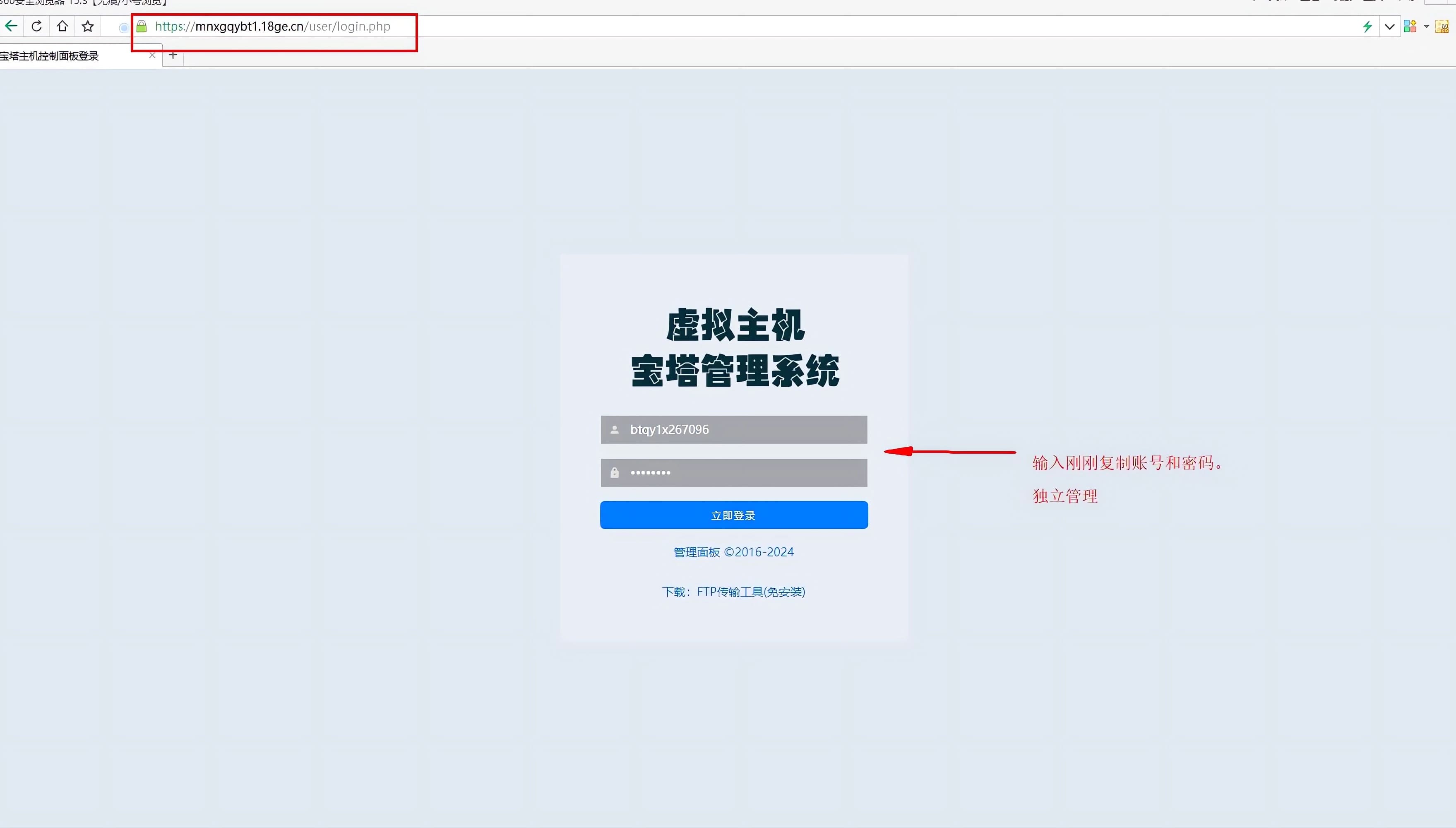The width and height of the screenshot is (1456, 828).
Task: Click 管理面板 ©2016-2024 link
Action: click(733, 552)
